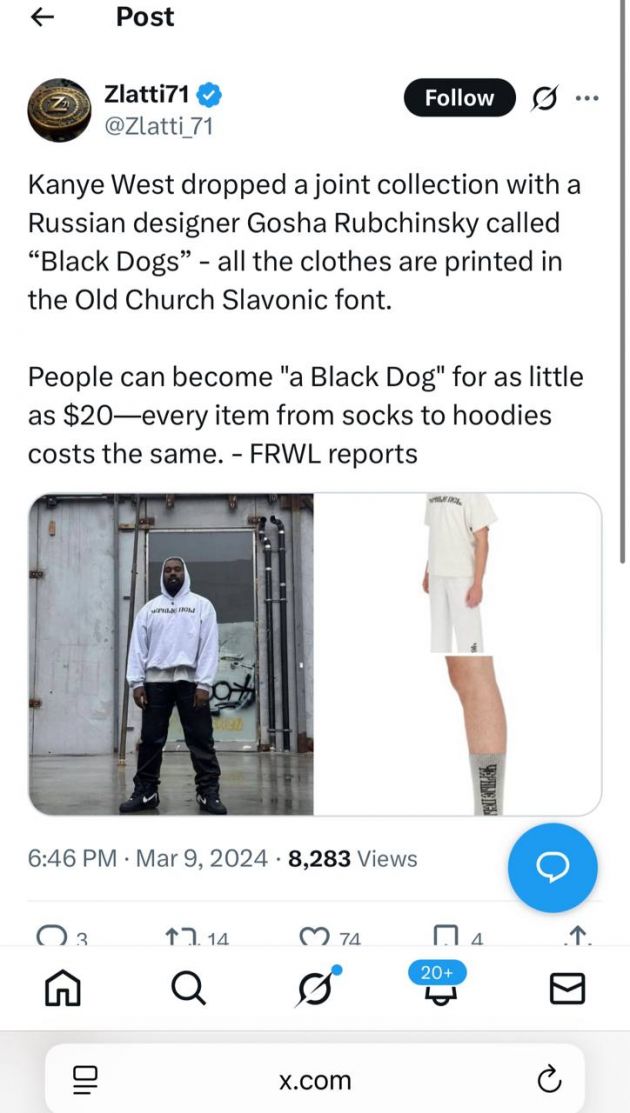Tap the blue floating reply bubble button
This screenshot has width=630, height=1113.
553,867
